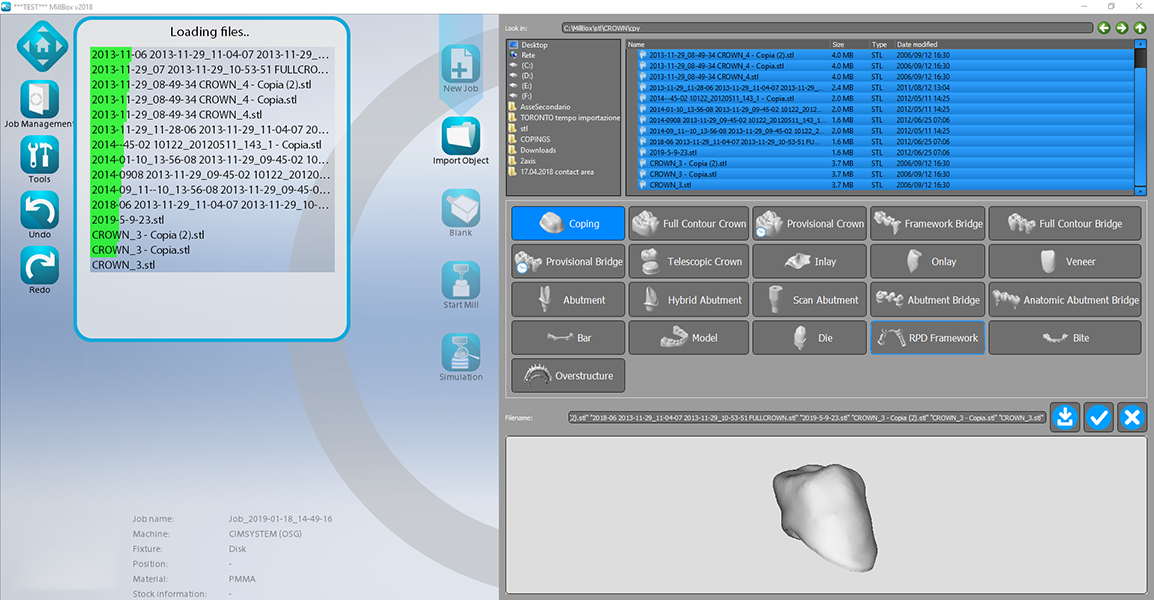This screenshot has height=600, width=1154.
Task: Click the Import Object icon
Action: [461, 136]
